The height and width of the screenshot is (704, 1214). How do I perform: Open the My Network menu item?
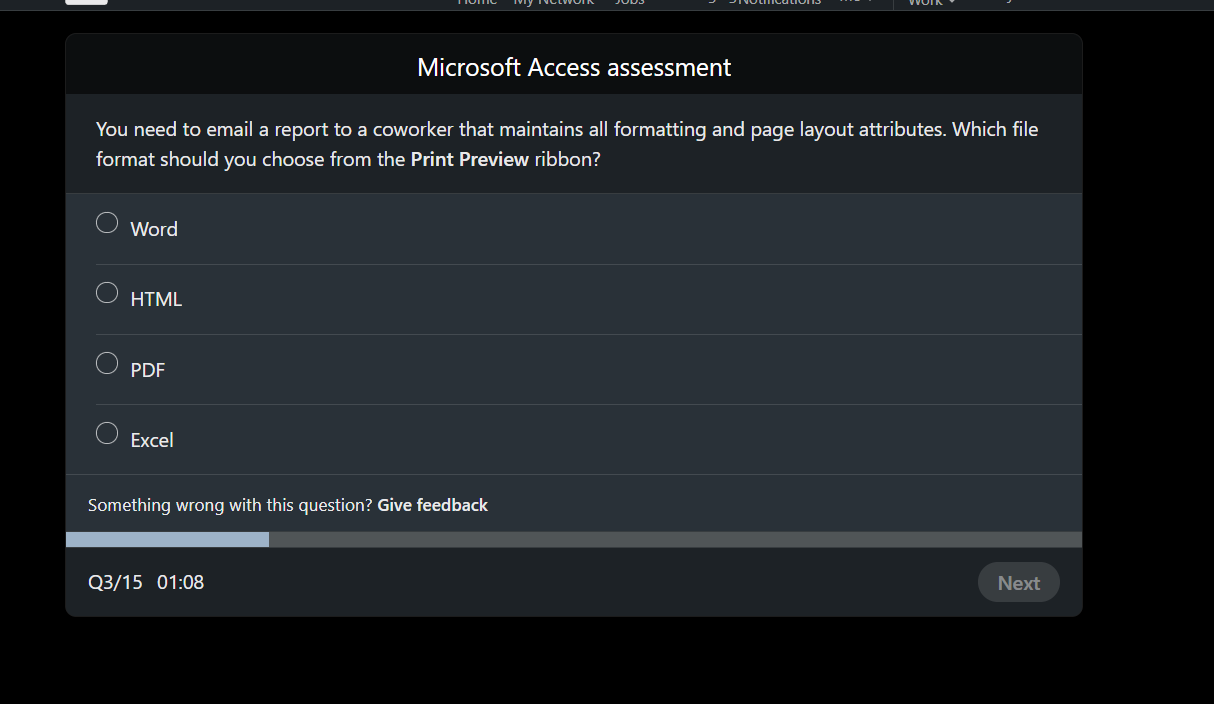click(x=553, y=3)
